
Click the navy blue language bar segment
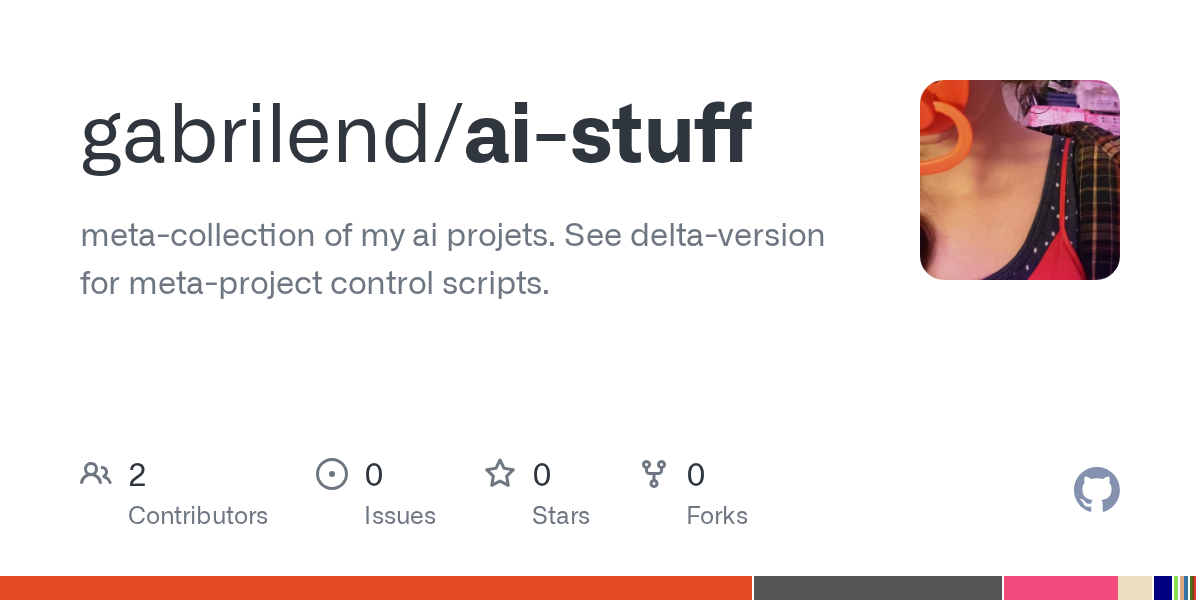pos(1162,588)
